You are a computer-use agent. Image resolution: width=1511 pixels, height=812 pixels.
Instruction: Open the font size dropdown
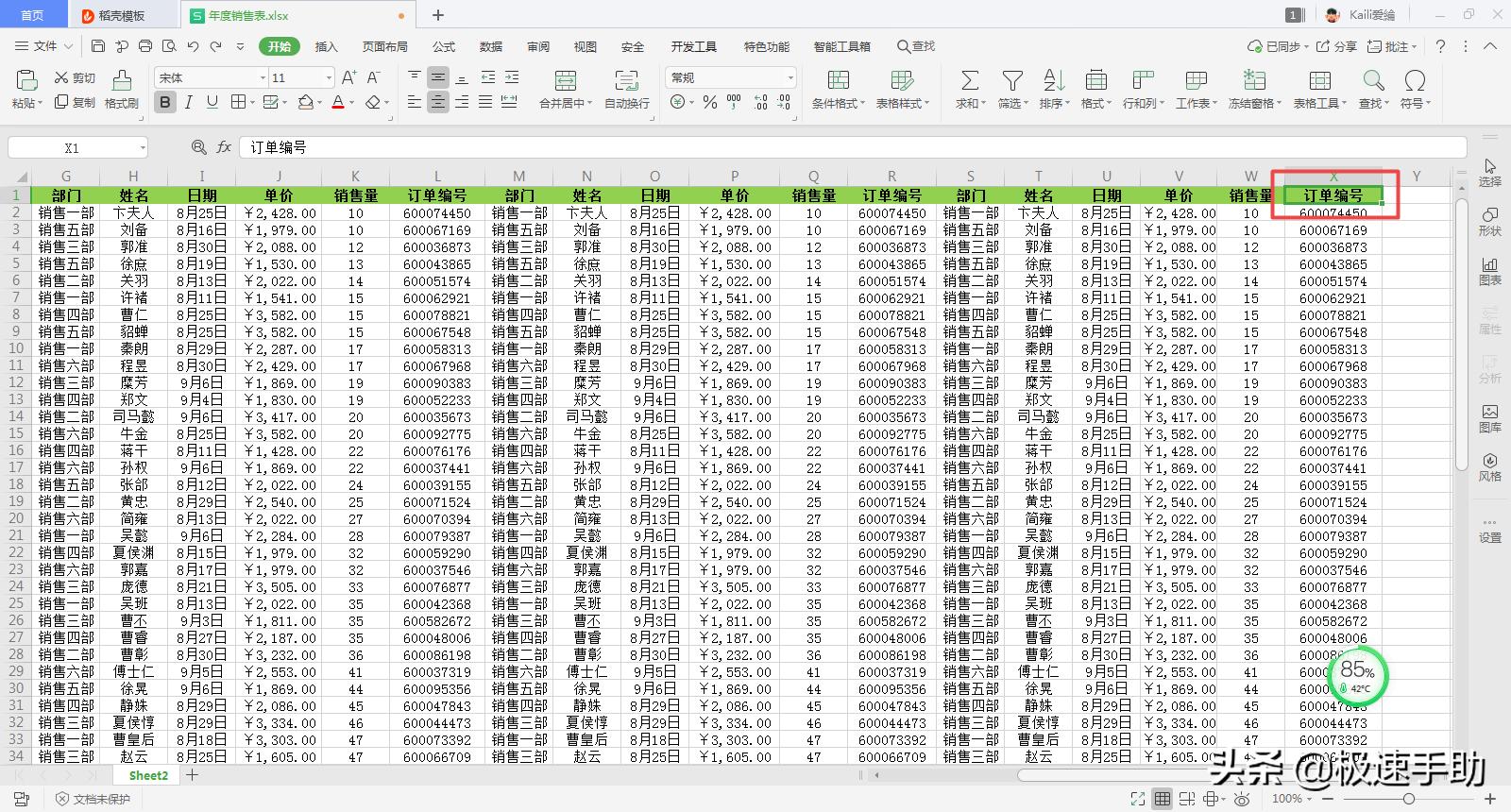pos(329,77)
